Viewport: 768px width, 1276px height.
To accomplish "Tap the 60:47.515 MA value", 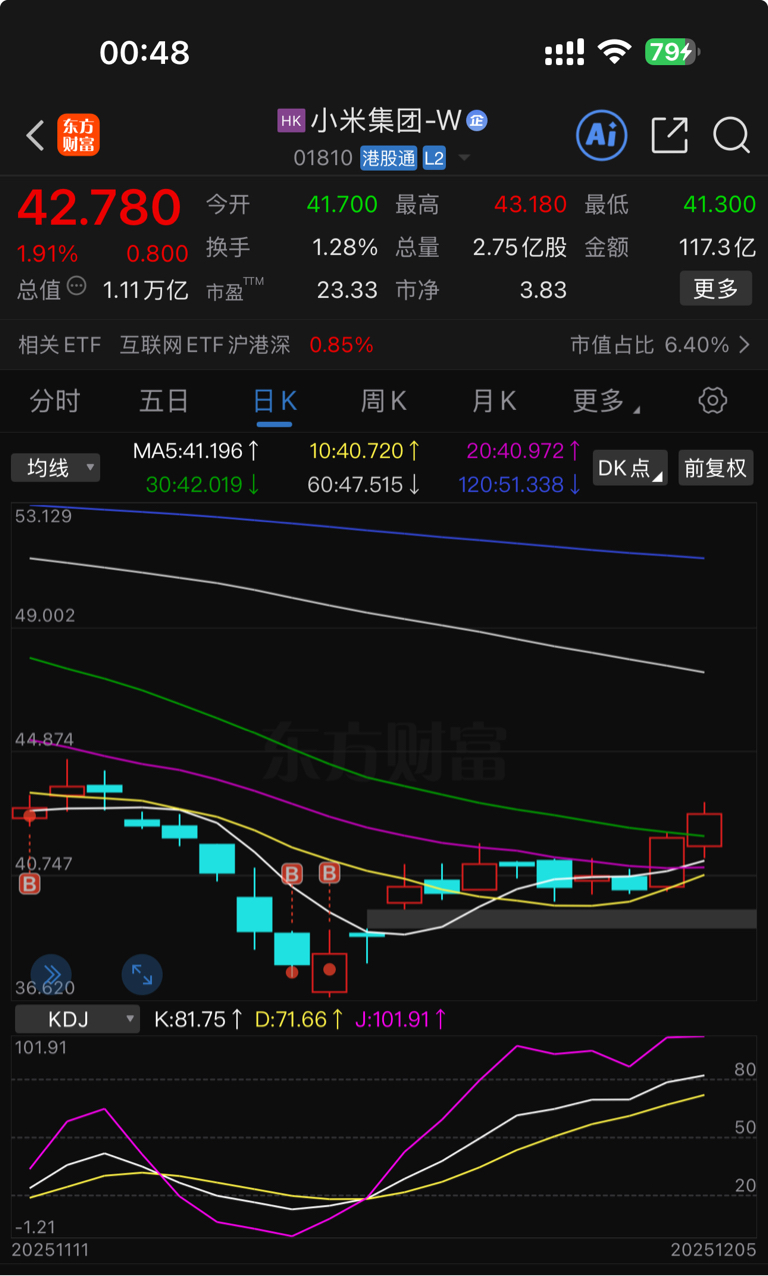I will coord(364,484).
